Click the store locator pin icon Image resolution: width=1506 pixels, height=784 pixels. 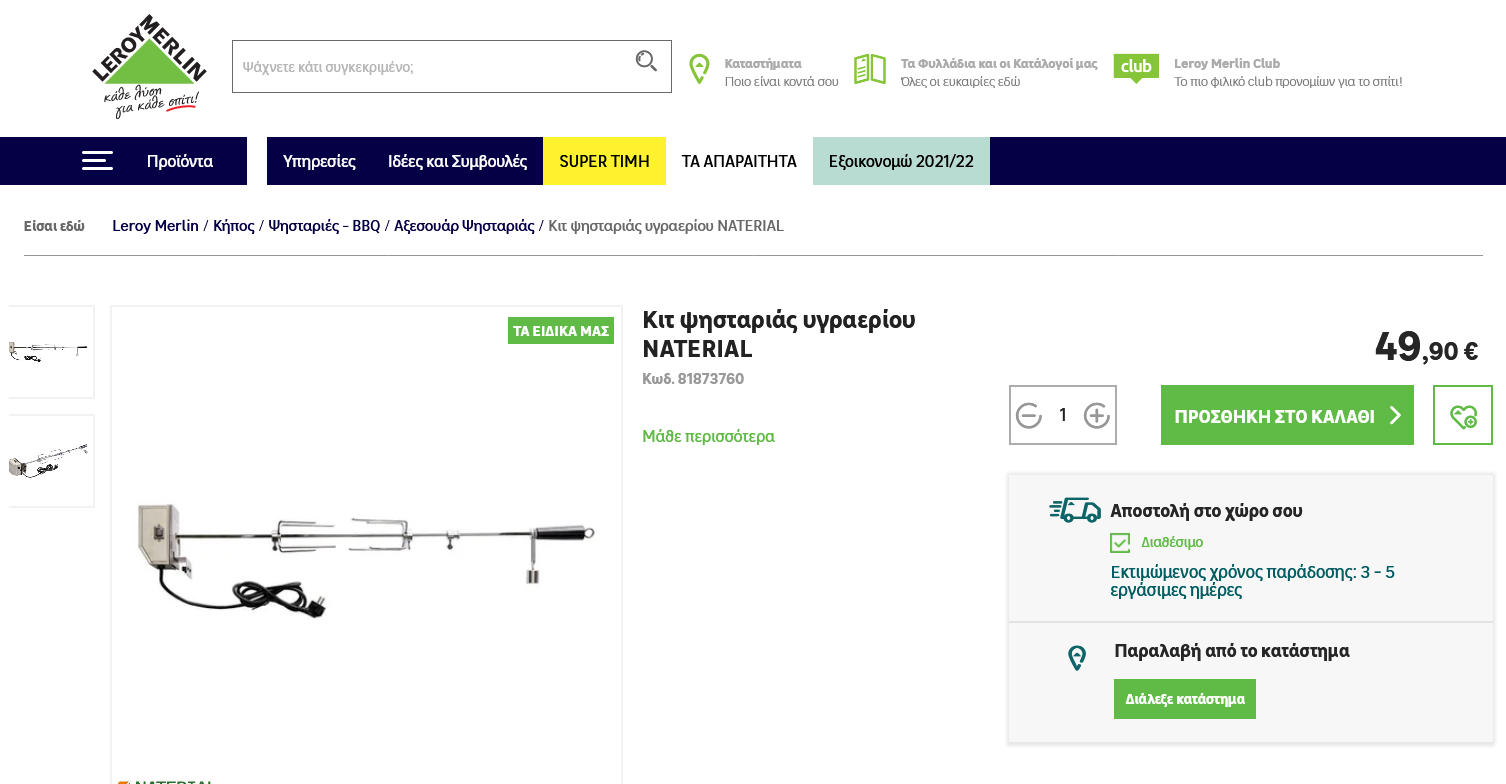tap(699, 69)
